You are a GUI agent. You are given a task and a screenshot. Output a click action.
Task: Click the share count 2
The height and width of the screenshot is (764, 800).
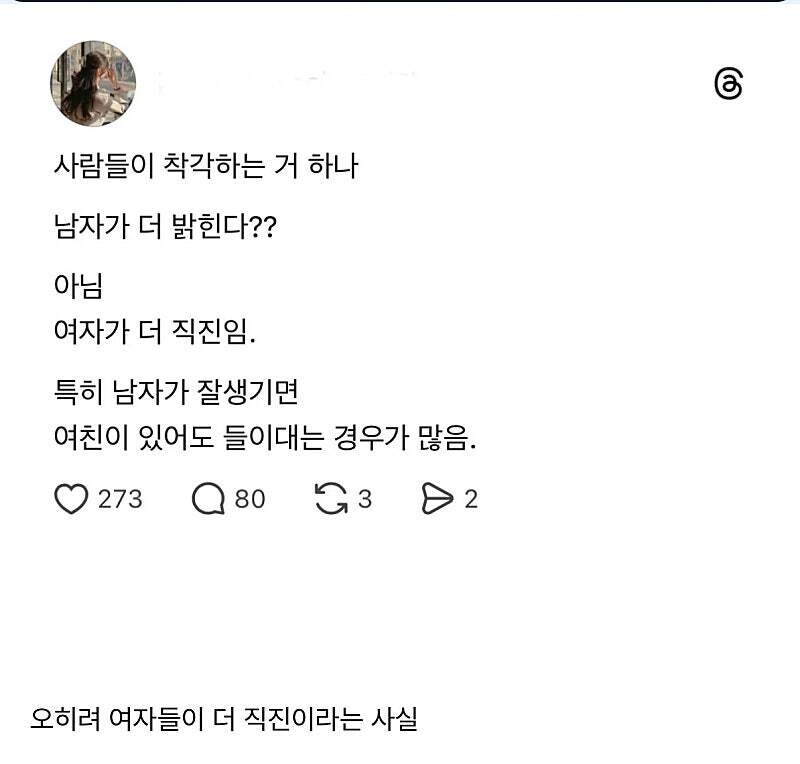[x=471, y=498]
